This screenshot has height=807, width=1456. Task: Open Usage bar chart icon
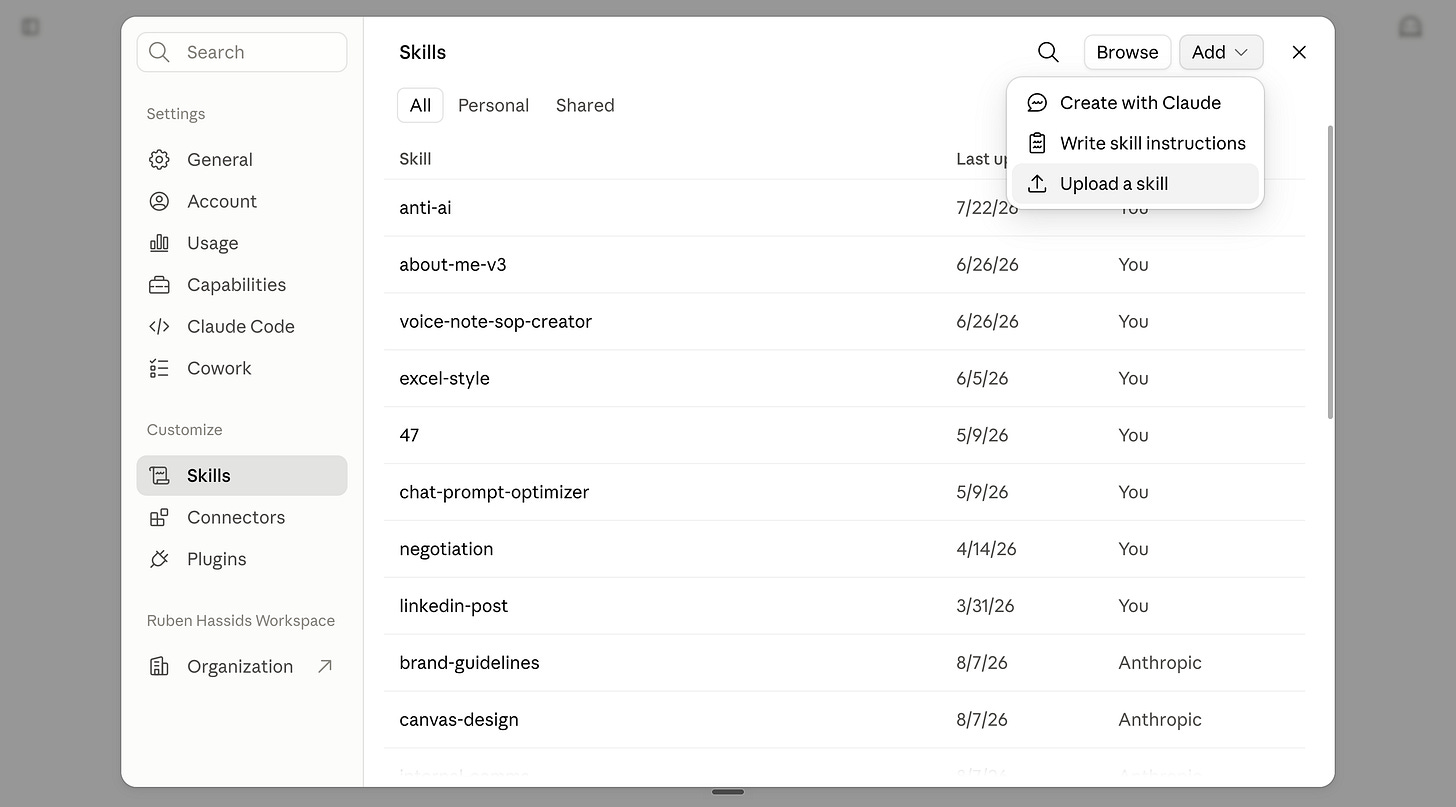tap(159, 243)
